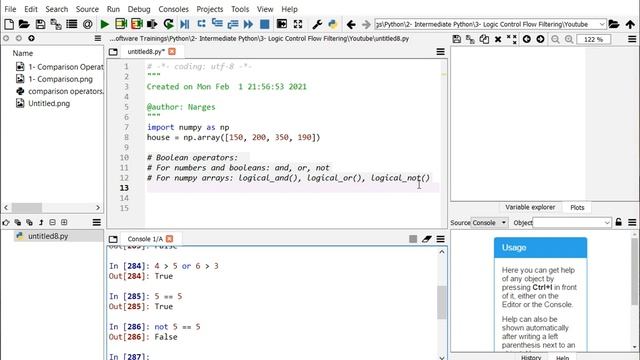640x360 pixels.
Task: Save the plot in the Plots pane
Action: click(x=457, y=39)
